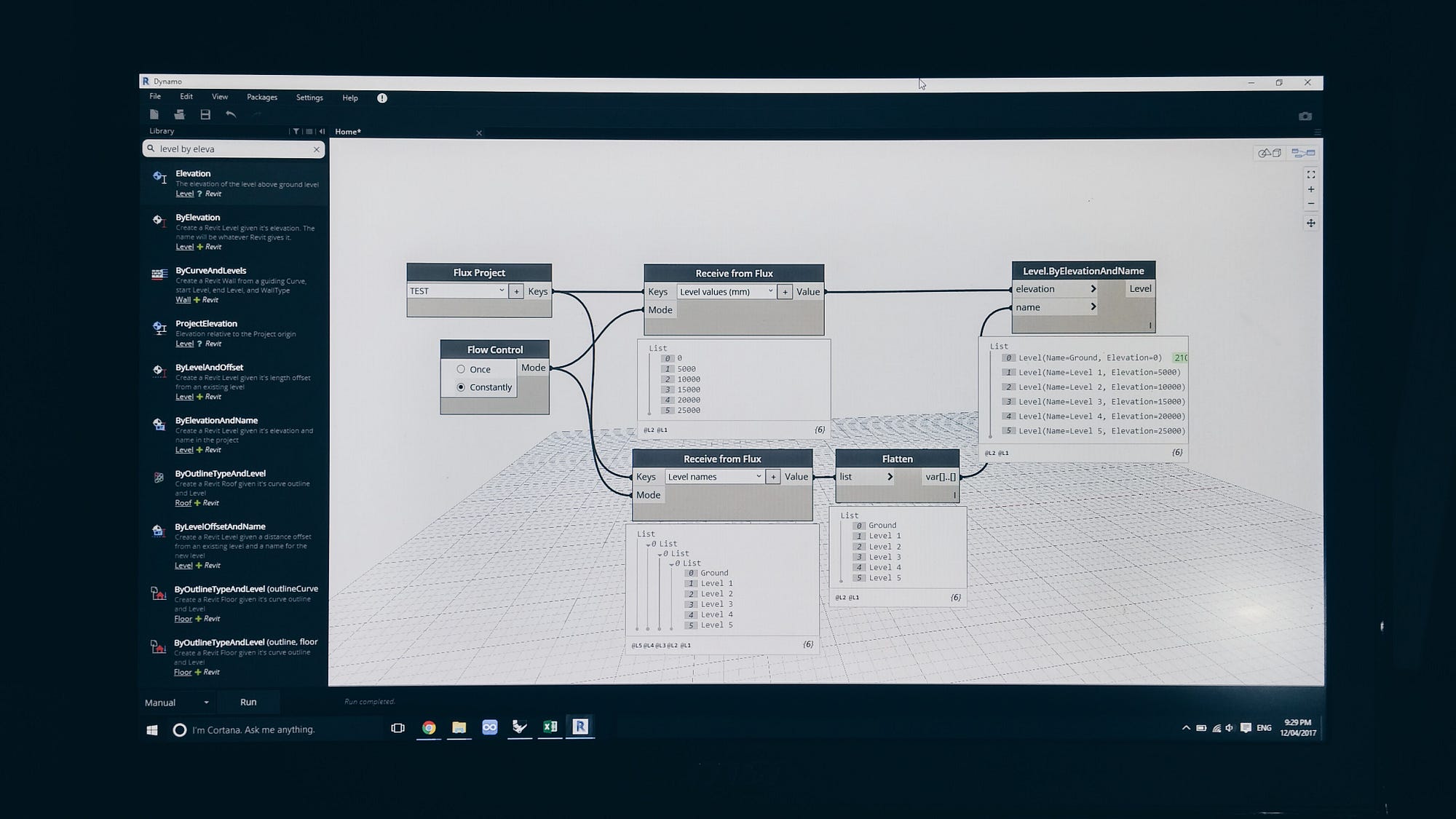
Task: Open the Help menu
Action: pos(350,98)
